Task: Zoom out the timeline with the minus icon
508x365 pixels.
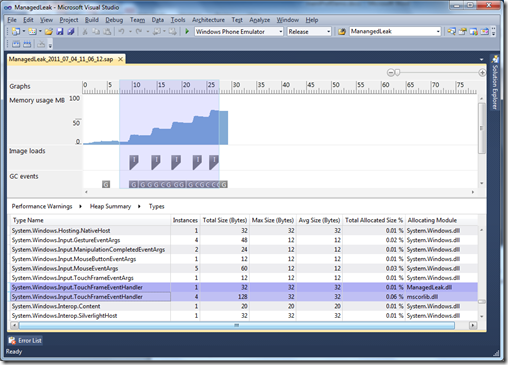Action: click(390, 72)
